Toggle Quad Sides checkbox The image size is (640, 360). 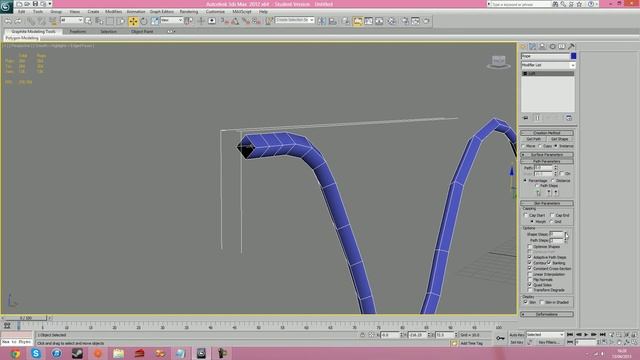(x=530, y=284)
